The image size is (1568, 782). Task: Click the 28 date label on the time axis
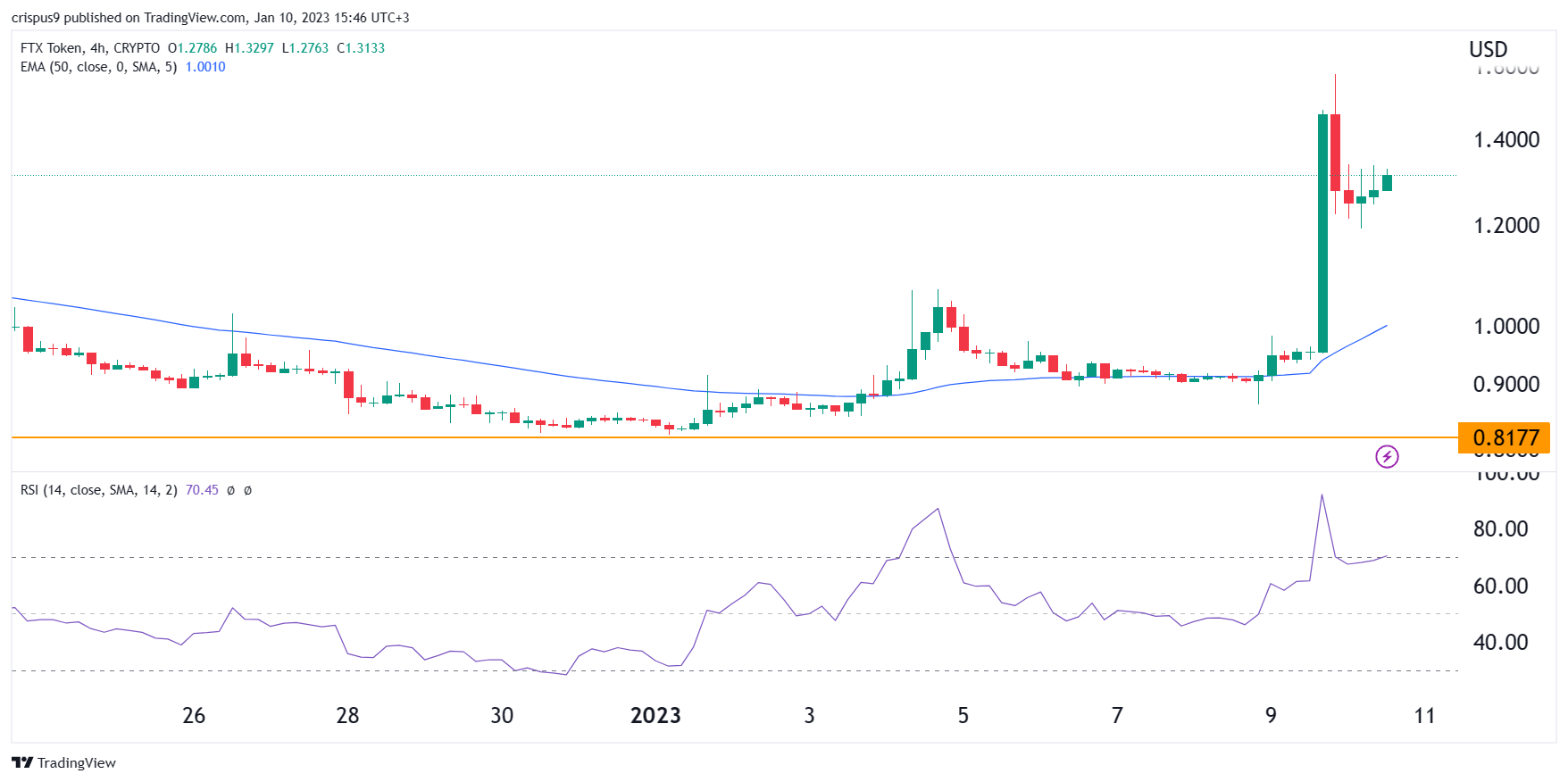coord(347,716)
